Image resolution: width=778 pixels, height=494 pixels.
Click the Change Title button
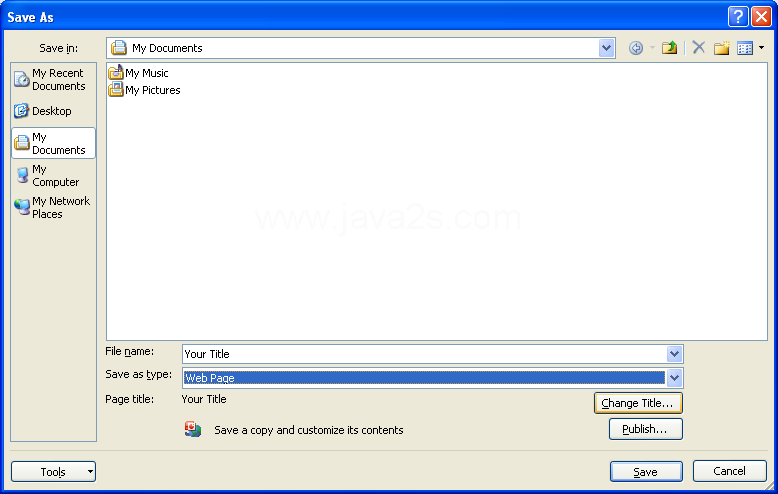pyautogui.click(x=638, y=403)
